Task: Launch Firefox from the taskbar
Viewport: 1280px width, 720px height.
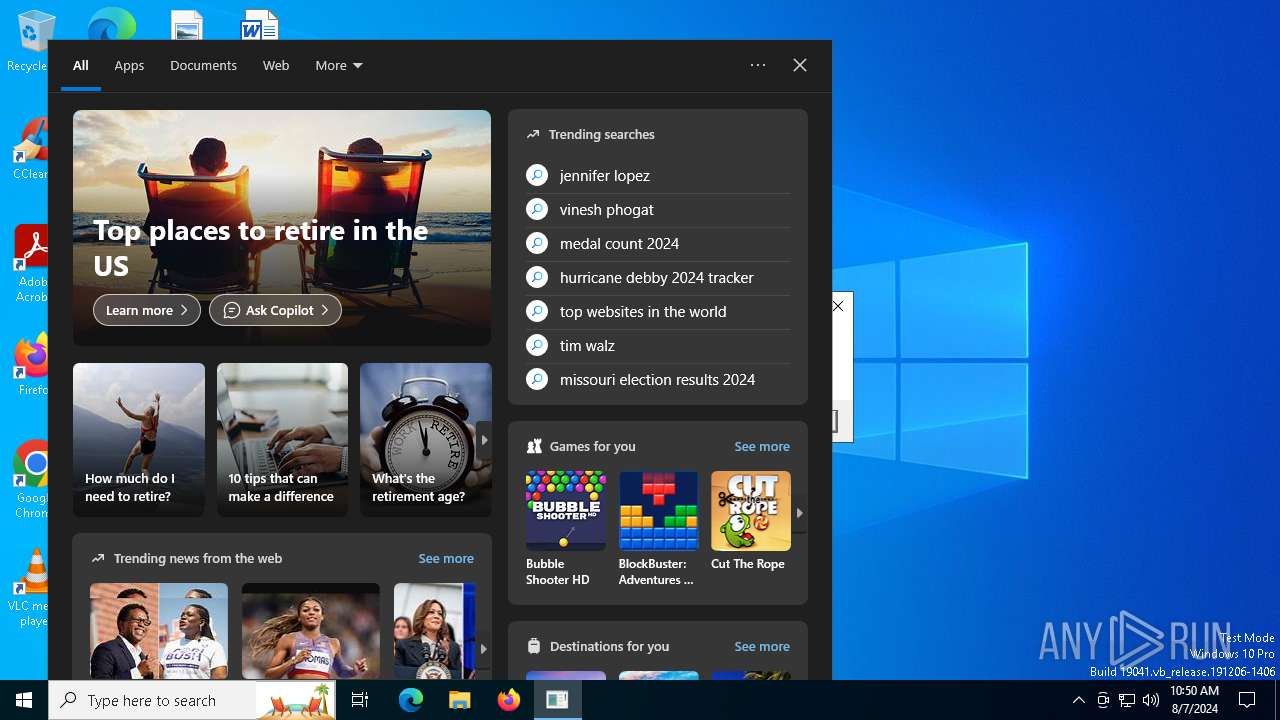Action: (x=508, y=700)
